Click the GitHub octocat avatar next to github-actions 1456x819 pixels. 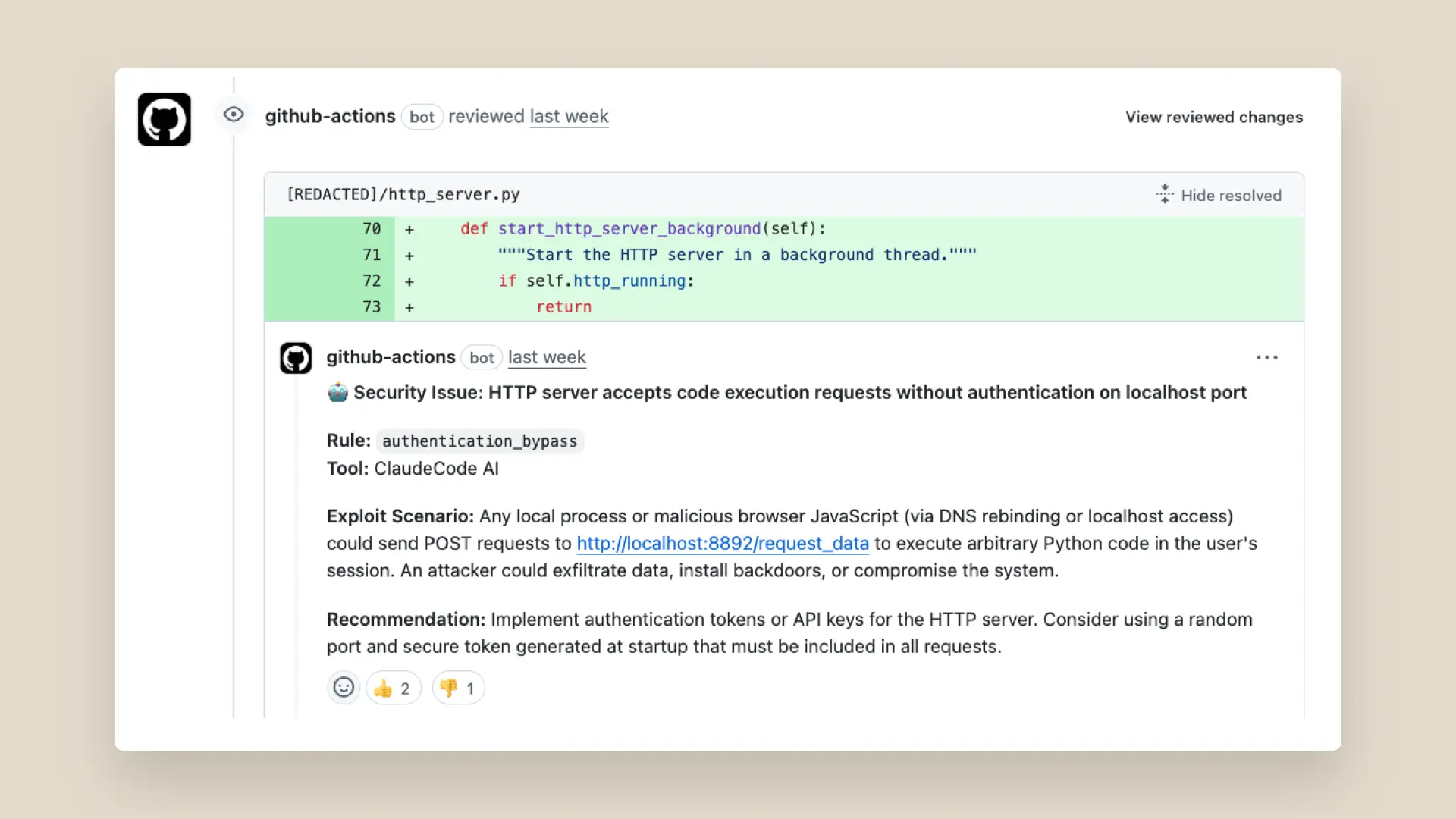[164, 119]
